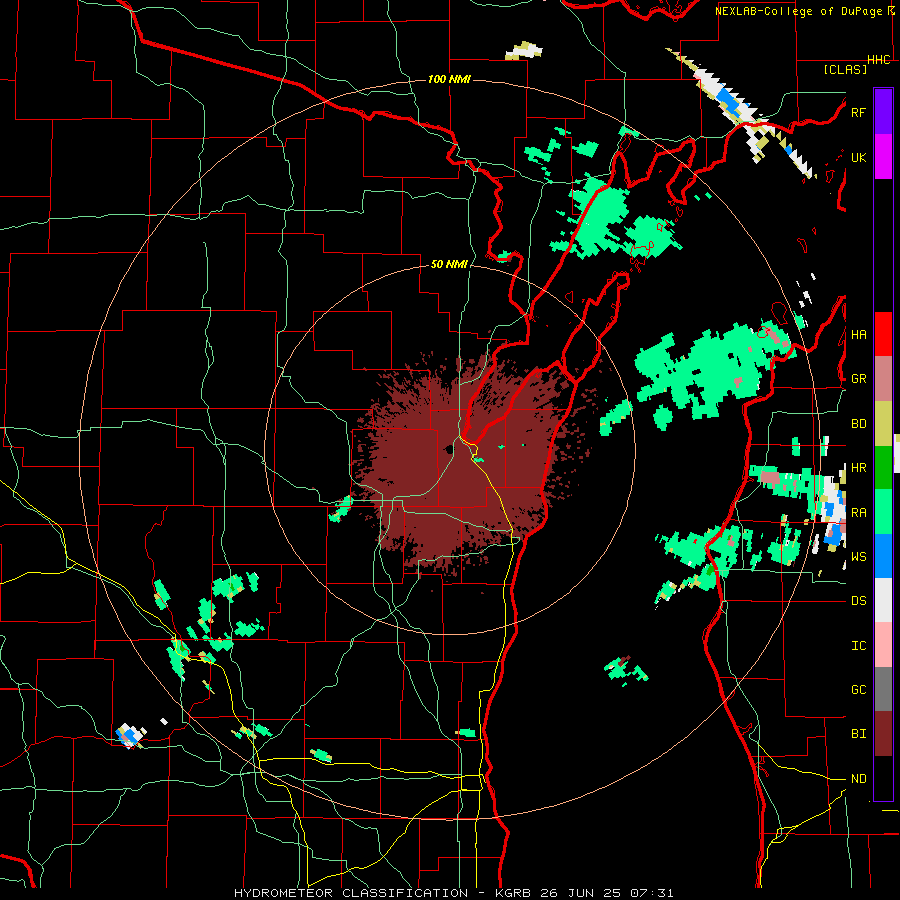The height and width of the screenshot is (900, 900).
Task: Click the RF purple legend color swatch
Action: pyautogui.click(x=883, y=112)
